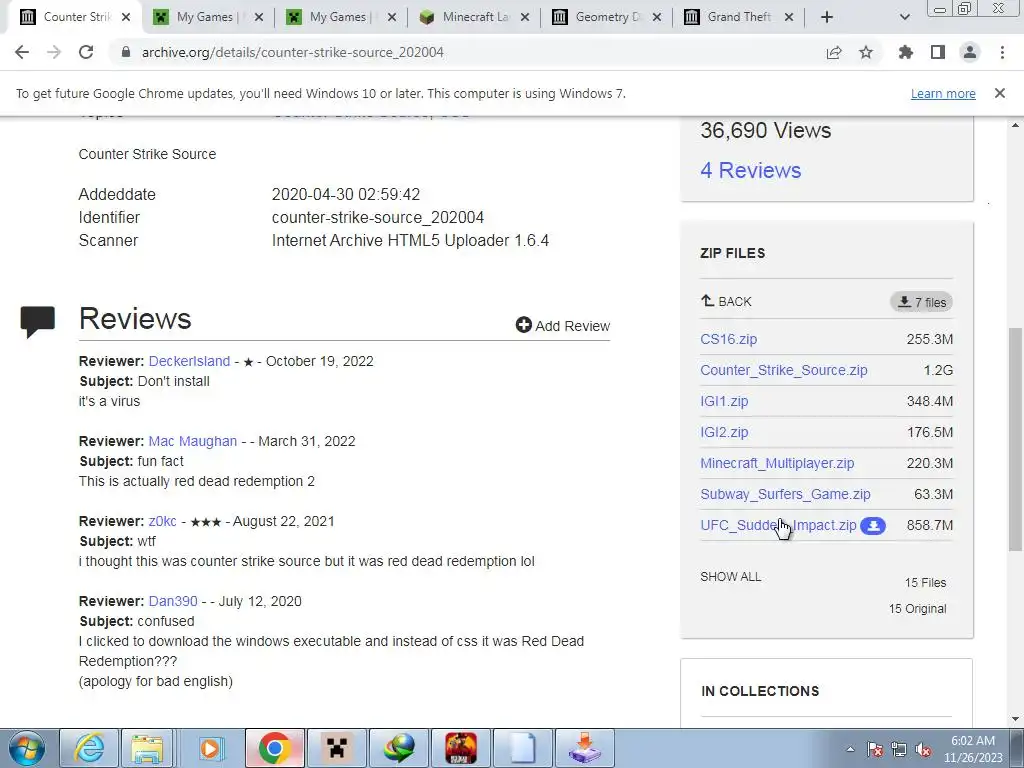Download Subway_Surfers_Game.zip
Viewport: 1024px width, 768px height.
(785, 494)
